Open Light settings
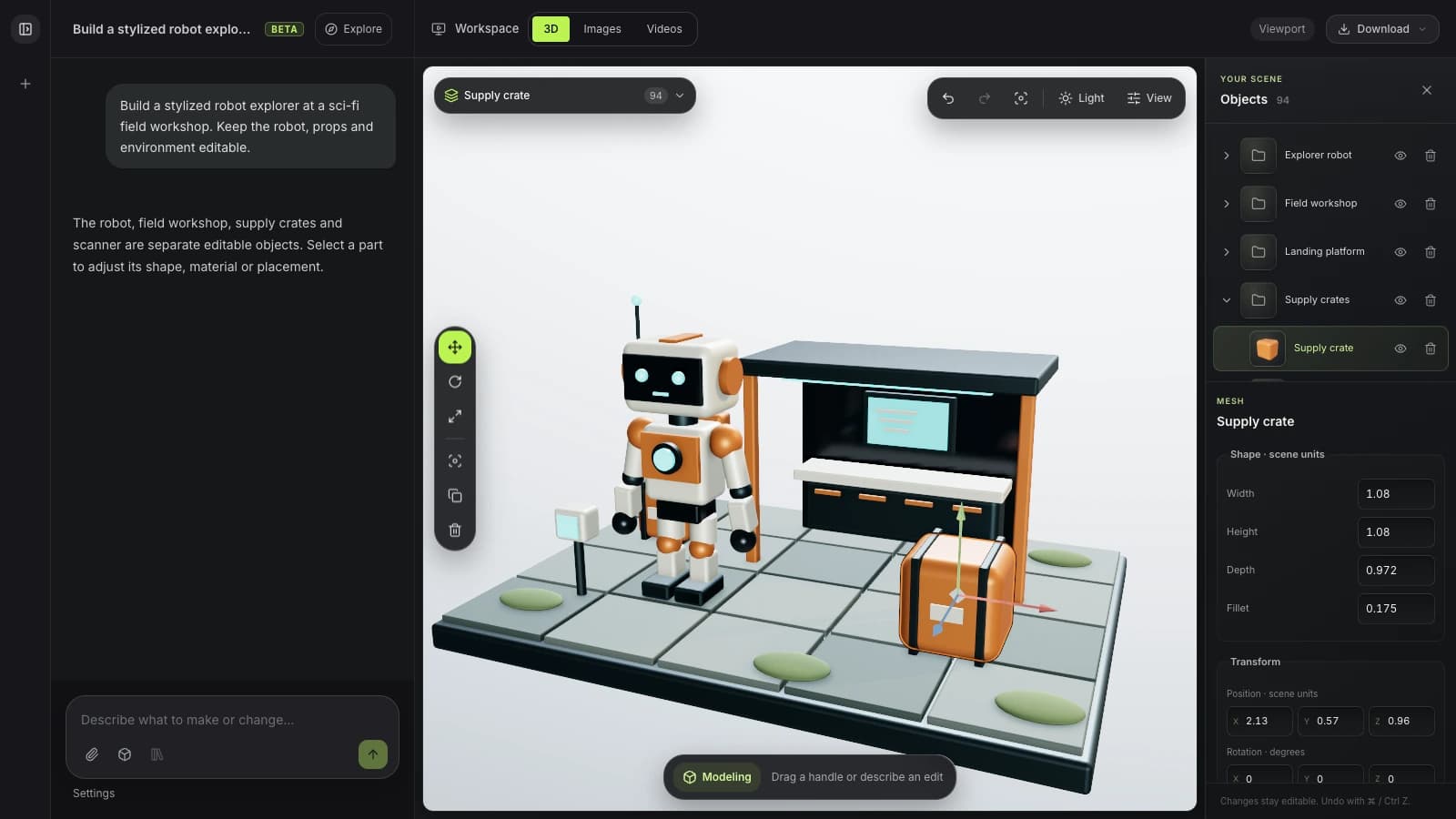The width and height of the screenshot is (1456, 819). pos(1081,98)
